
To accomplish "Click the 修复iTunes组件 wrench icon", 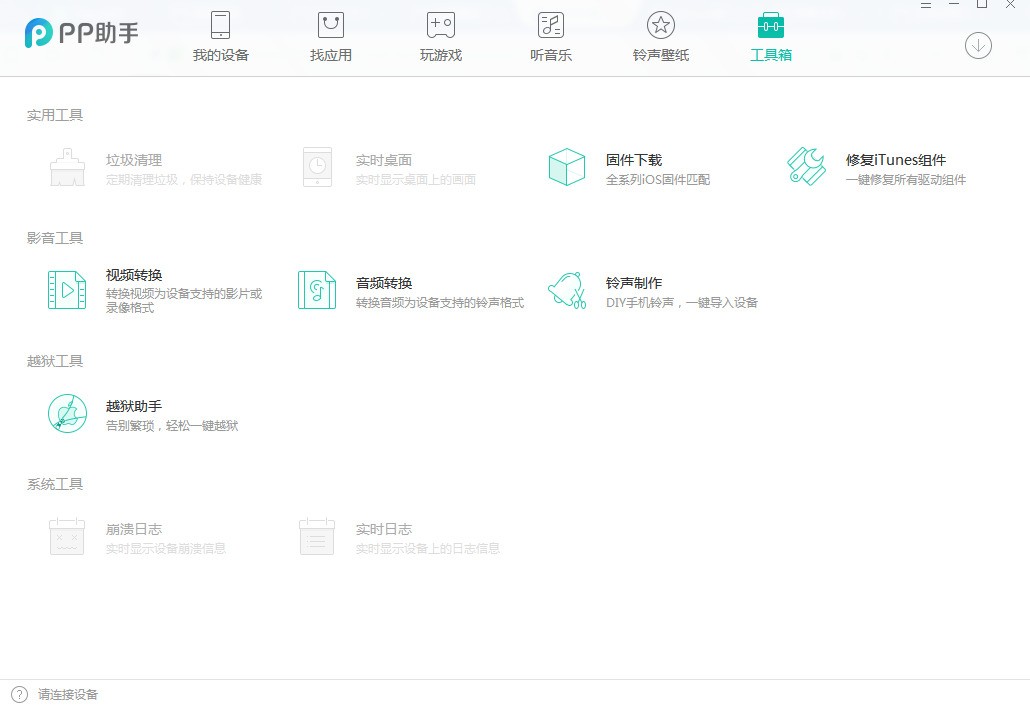I will [806, 167].
